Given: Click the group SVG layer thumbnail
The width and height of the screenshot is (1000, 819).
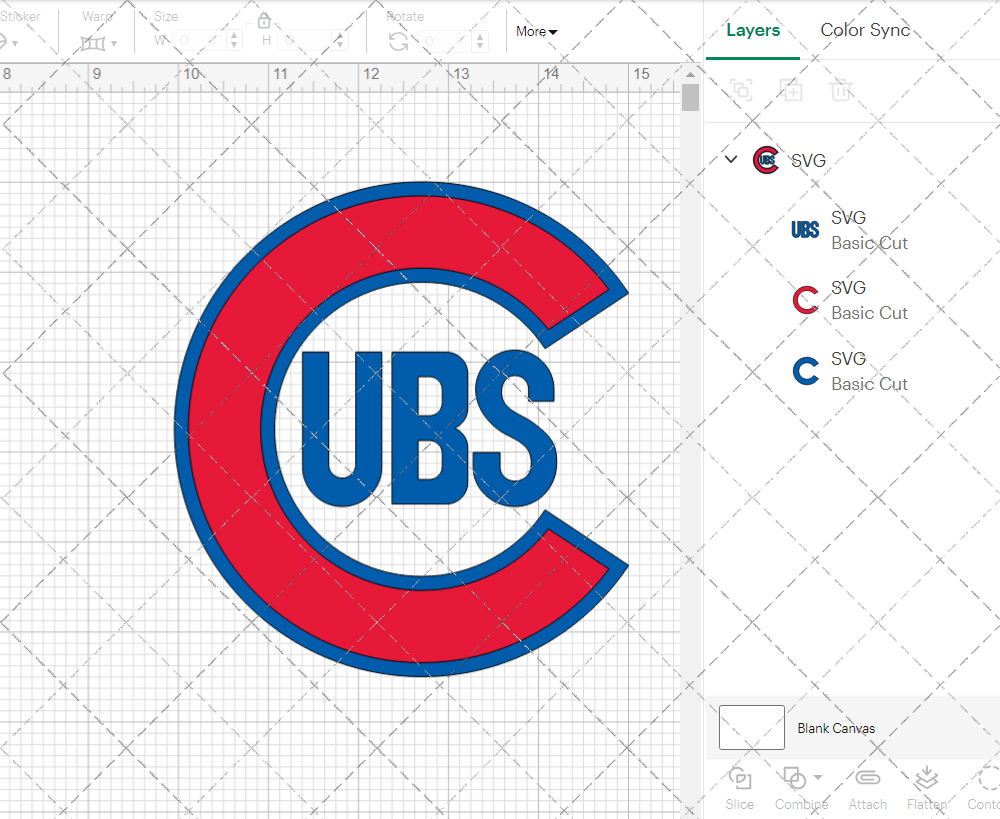Looking at the screenshot, I should click(766, 160).
